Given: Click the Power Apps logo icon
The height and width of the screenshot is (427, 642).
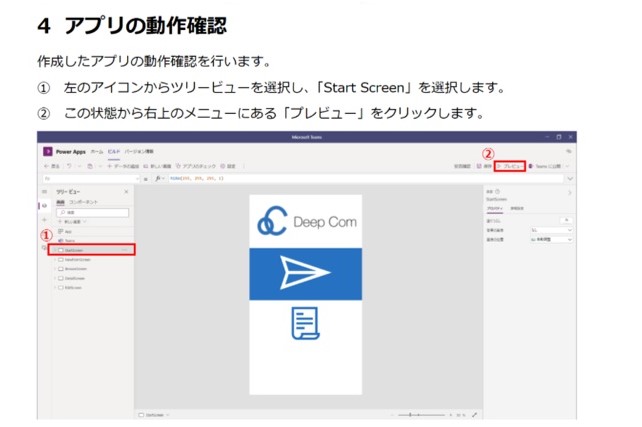Looking at the screenshot, I should coord(47,151).
